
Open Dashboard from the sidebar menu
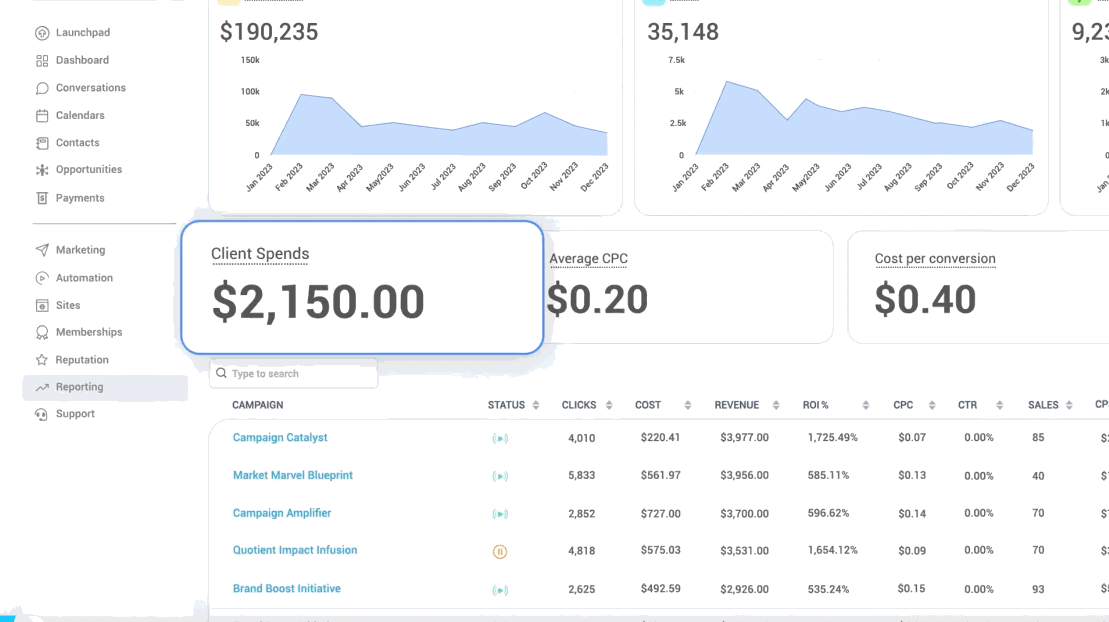coord(82,60)
